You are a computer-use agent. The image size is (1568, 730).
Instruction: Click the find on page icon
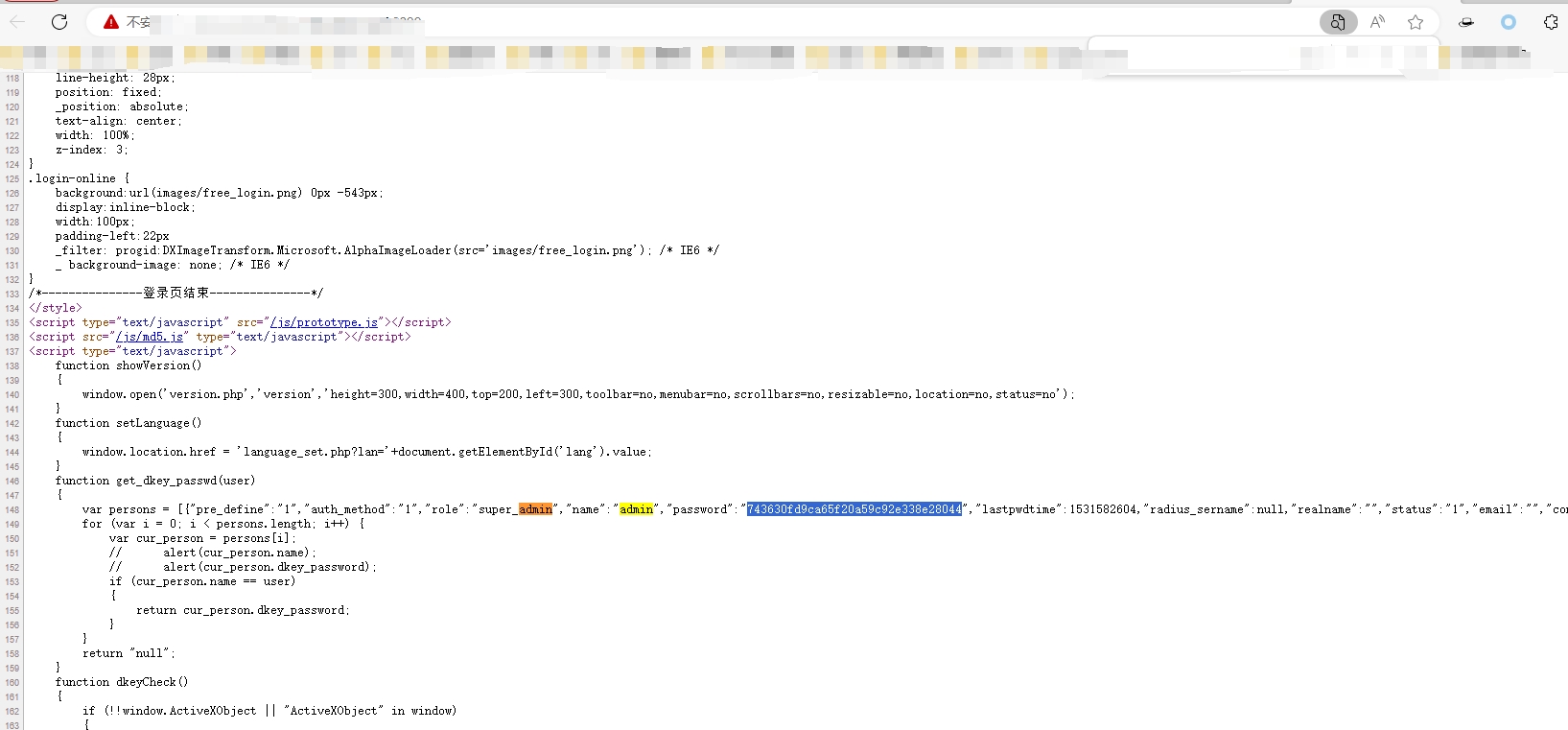tap(1338, 22)
